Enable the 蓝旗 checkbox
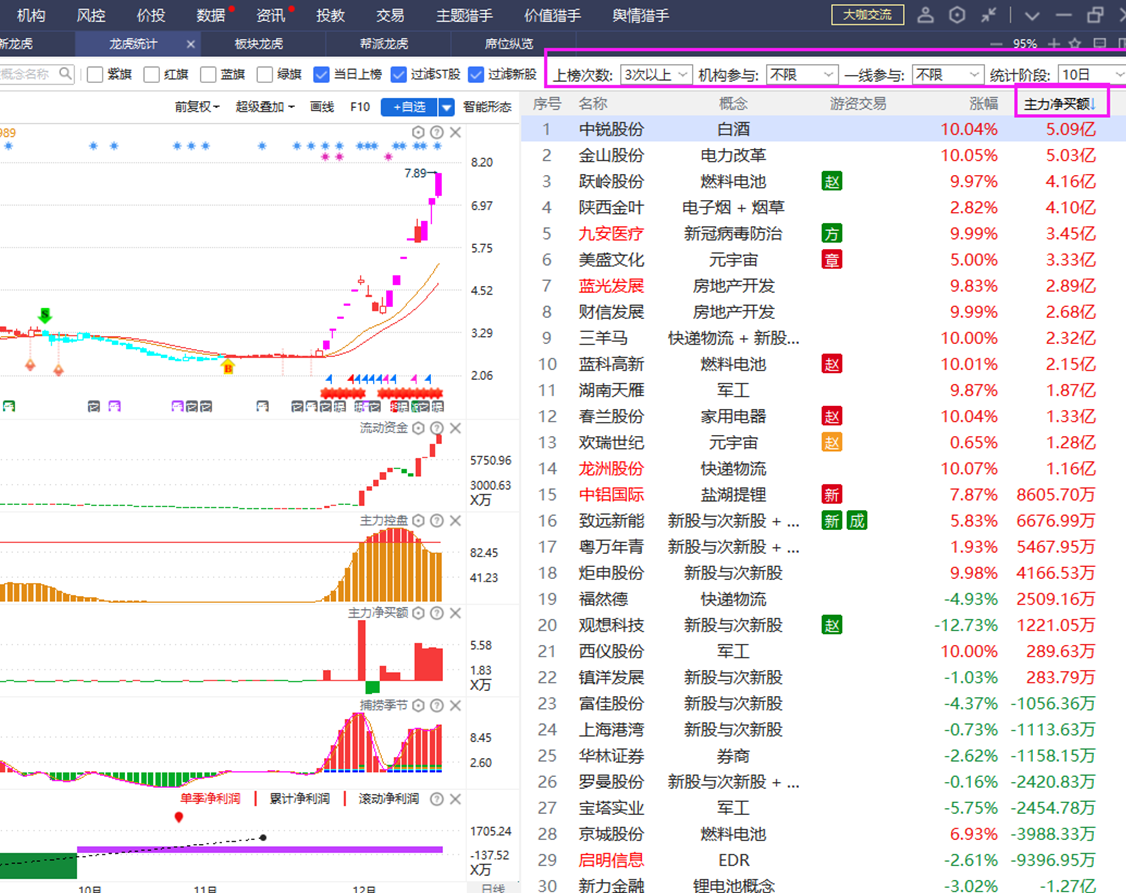 tap(208, 74)
